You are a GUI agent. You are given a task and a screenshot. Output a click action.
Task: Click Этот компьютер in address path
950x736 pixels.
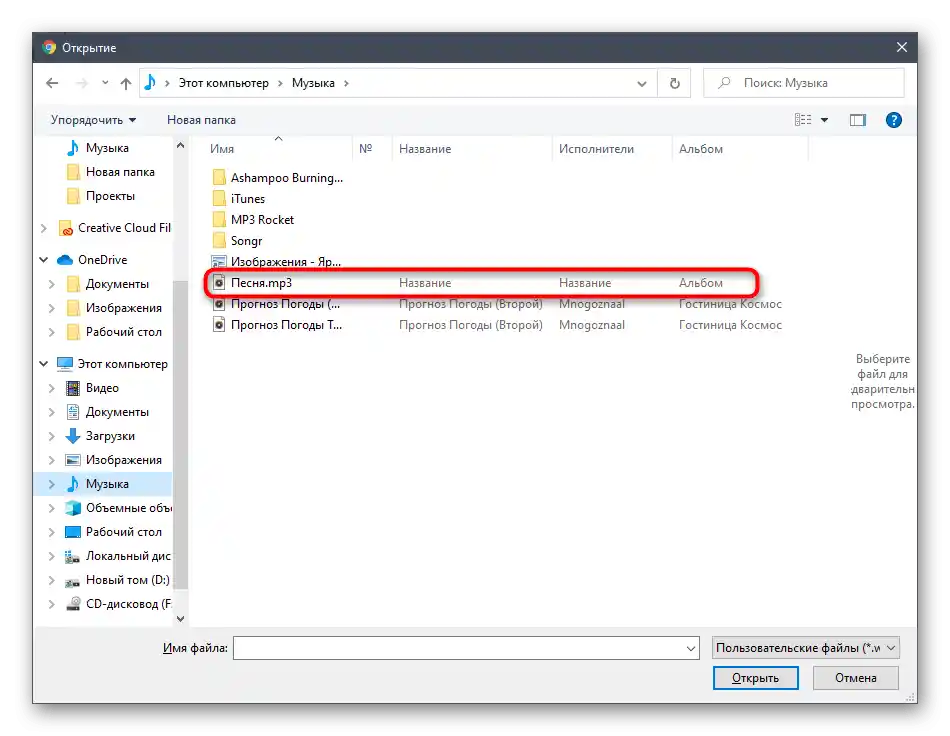224,83
